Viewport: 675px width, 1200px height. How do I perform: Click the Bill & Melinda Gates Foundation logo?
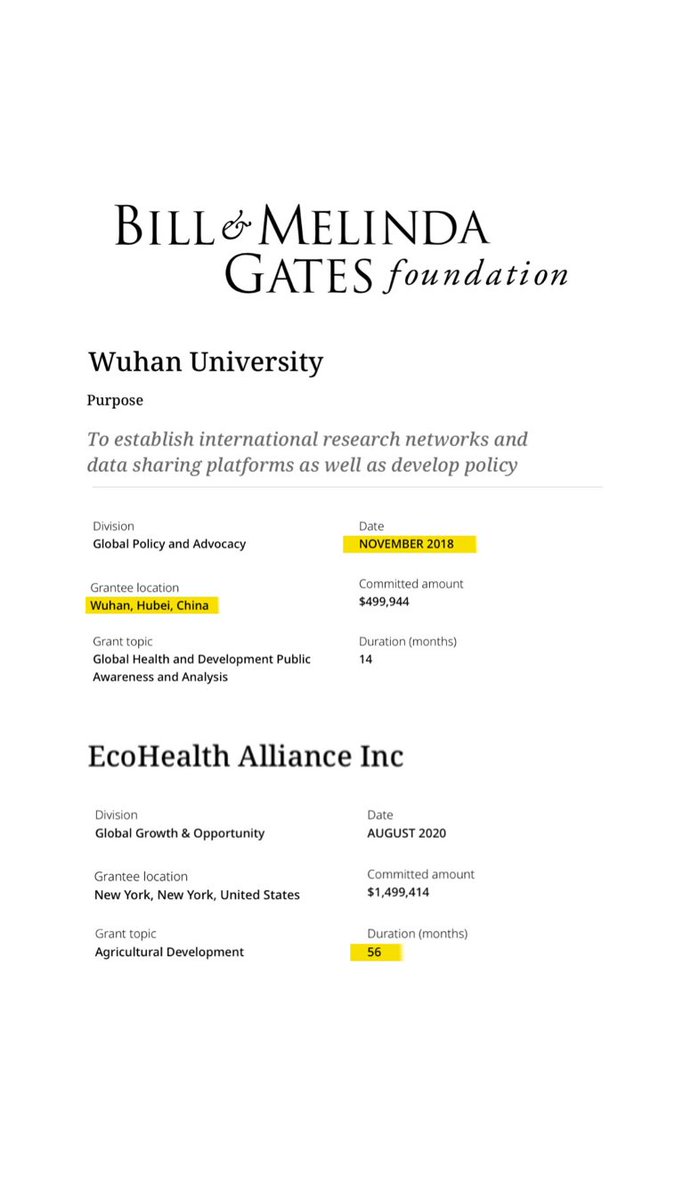click(x=340, y=248)
